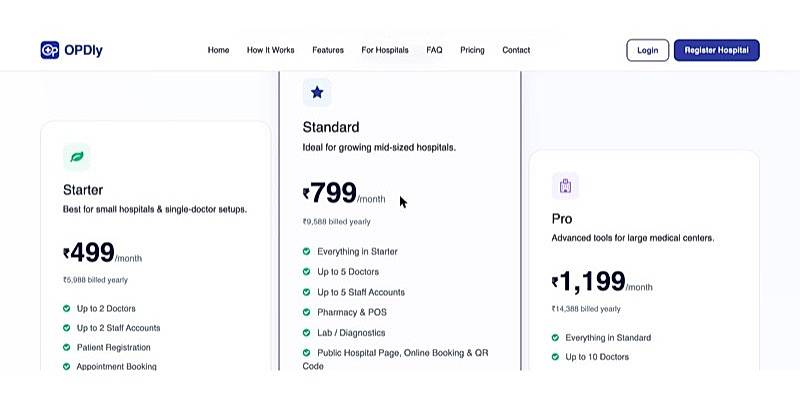This screenshot has height=400, width=800.
Task: Open the How It Works section
Action: 270,50
